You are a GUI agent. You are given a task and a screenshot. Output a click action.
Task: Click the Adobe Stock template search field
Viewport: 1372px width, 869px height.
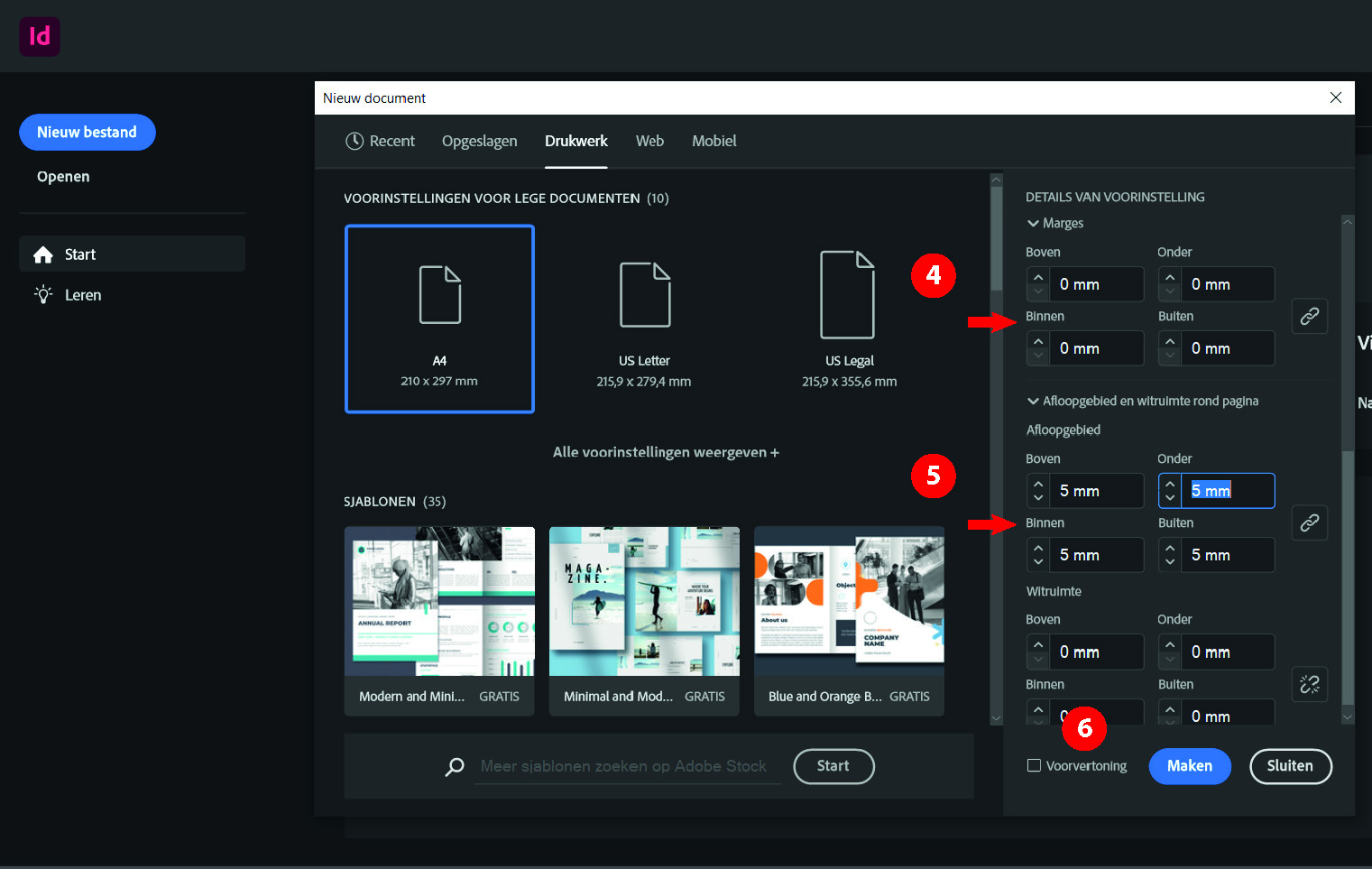point(623,766)
